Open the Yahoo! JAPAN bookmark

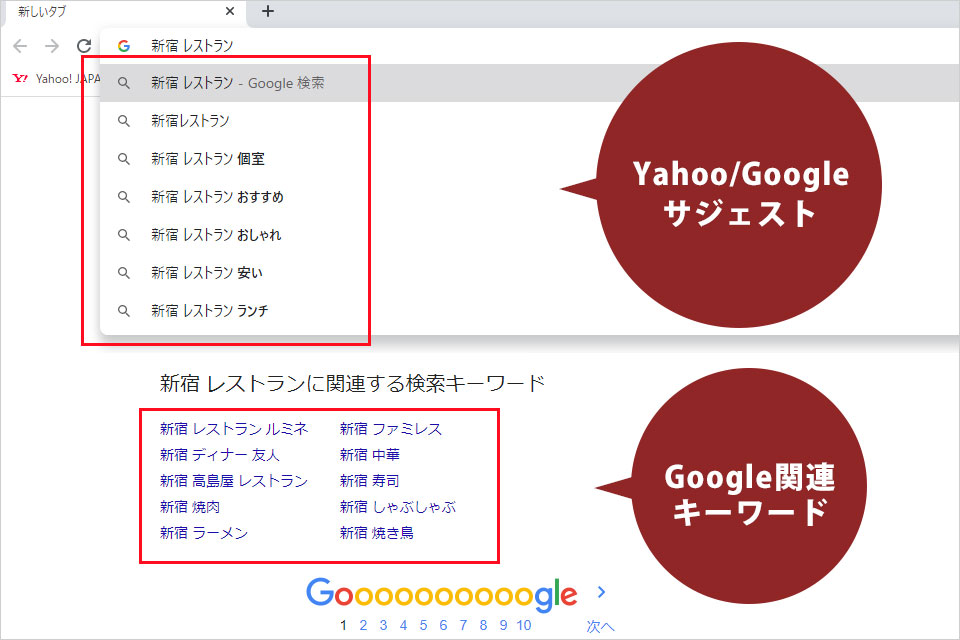[x=55, y=78]
